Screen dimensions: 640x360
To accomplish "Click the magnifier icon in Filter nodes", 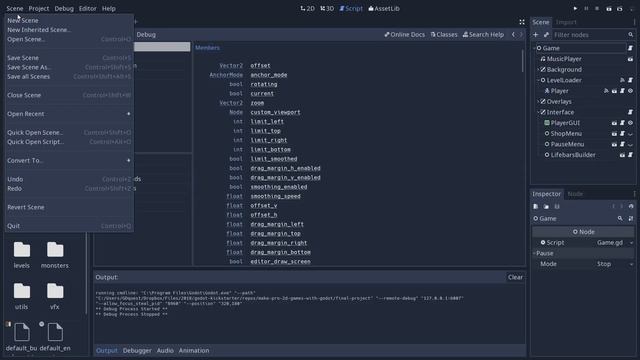I will pyautogui.click(x=631, y=35).
